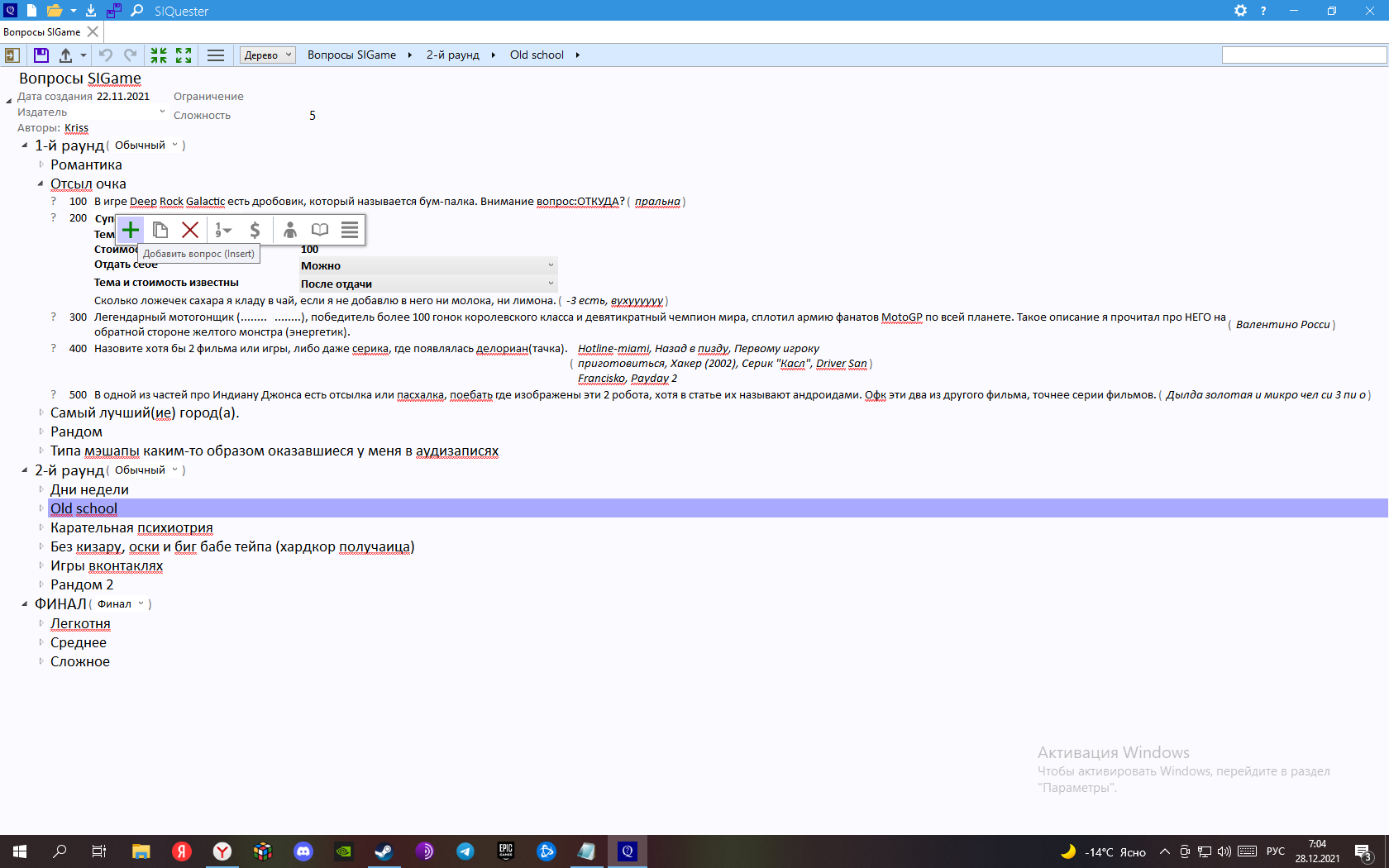
Task: Open the recent files dropdown arrow
Action: (x=73, y=11)
